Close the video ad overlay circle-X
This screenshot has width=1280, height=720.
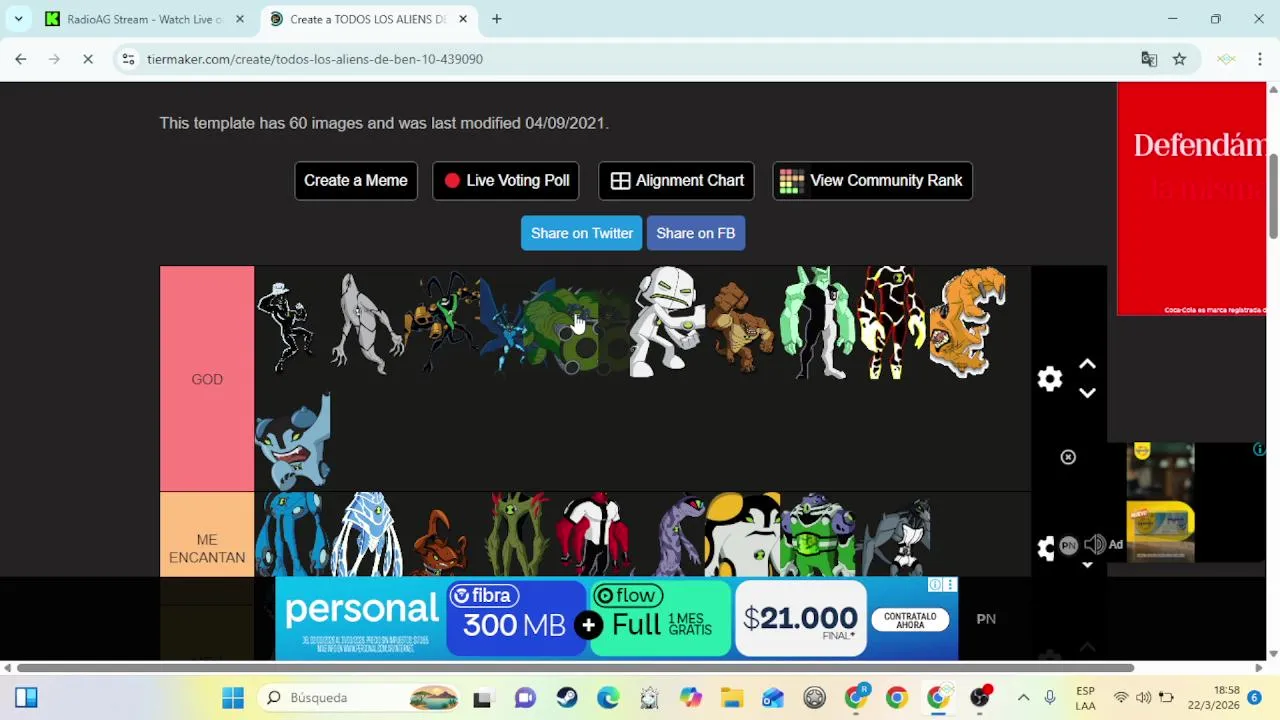point(1068,457)
